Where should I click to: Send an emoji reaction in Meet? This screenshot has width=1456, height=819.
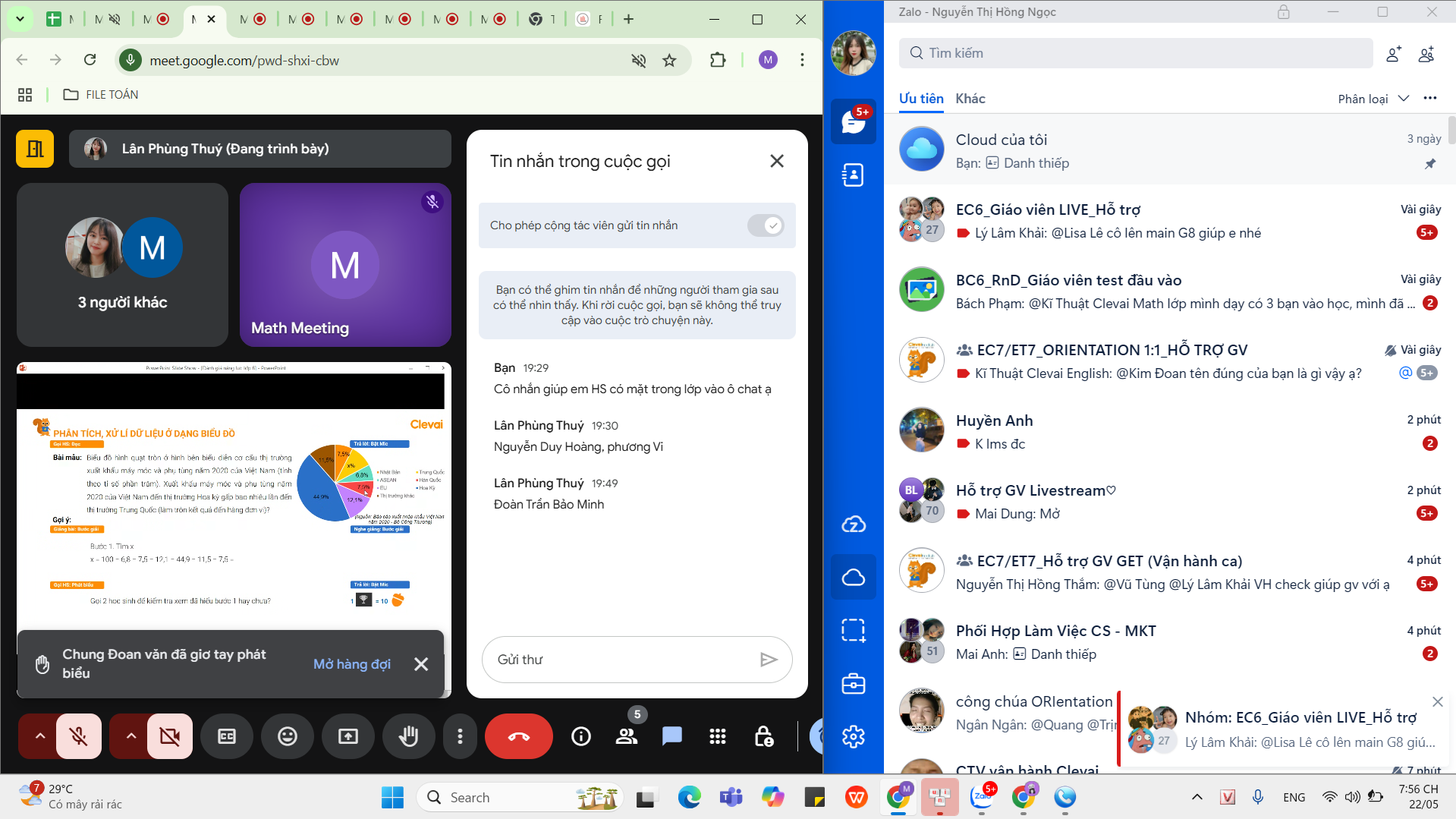pyautogui.click(x=288, y=736)
